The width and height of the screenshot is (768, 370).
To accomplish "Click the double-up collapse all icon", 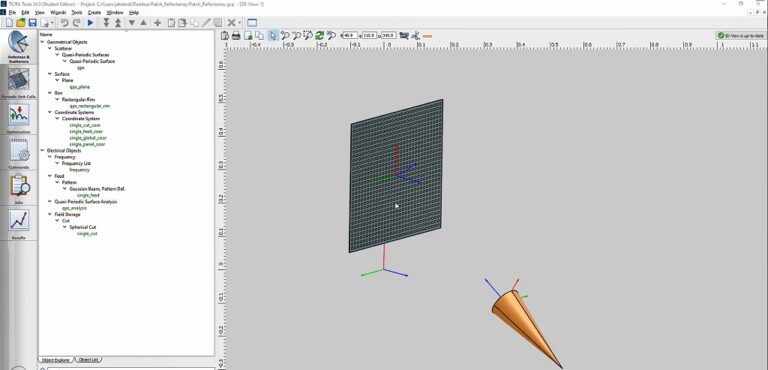I will pos(118,23).
